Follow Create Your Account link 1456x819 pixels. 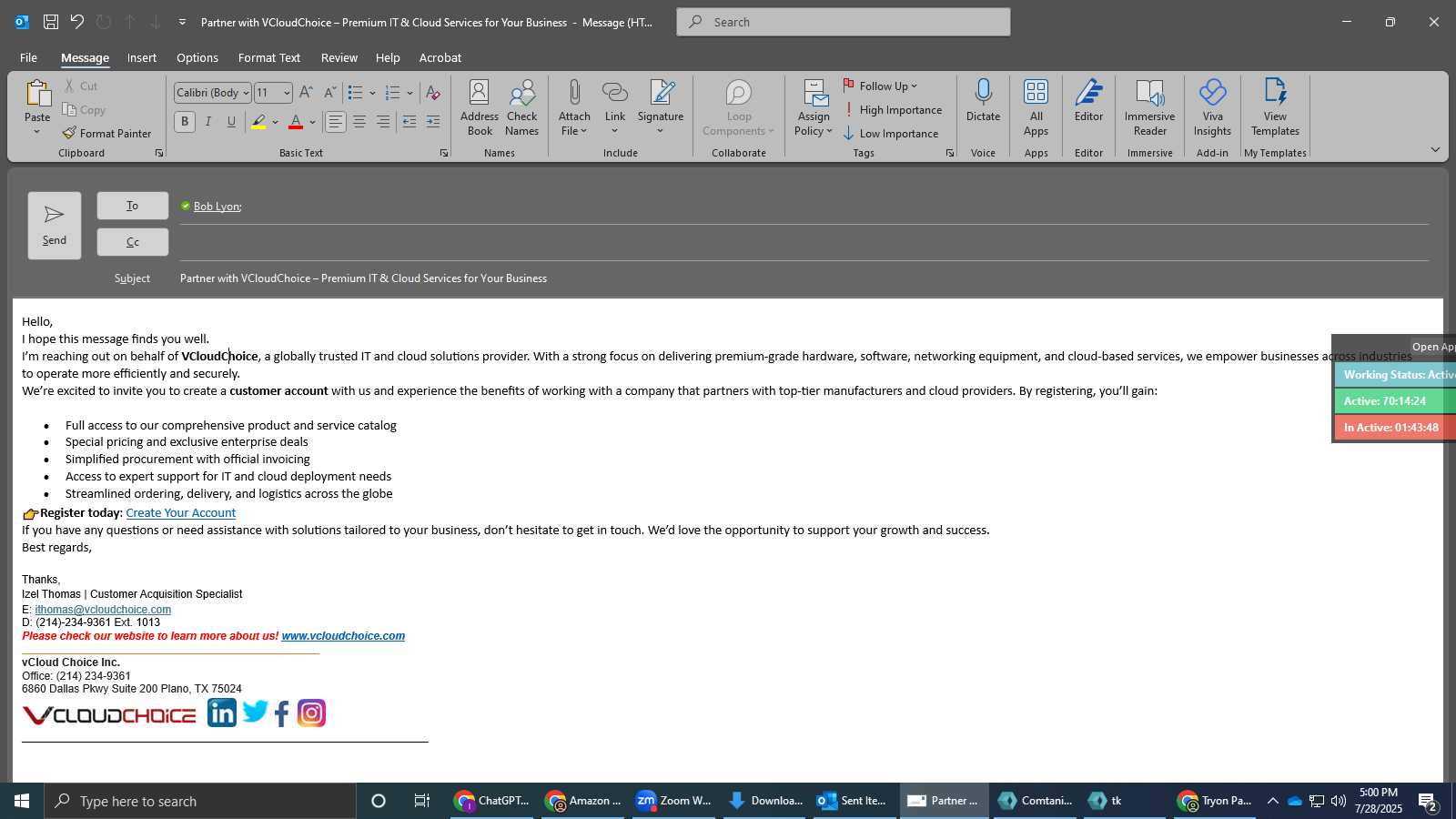(181, 513)
